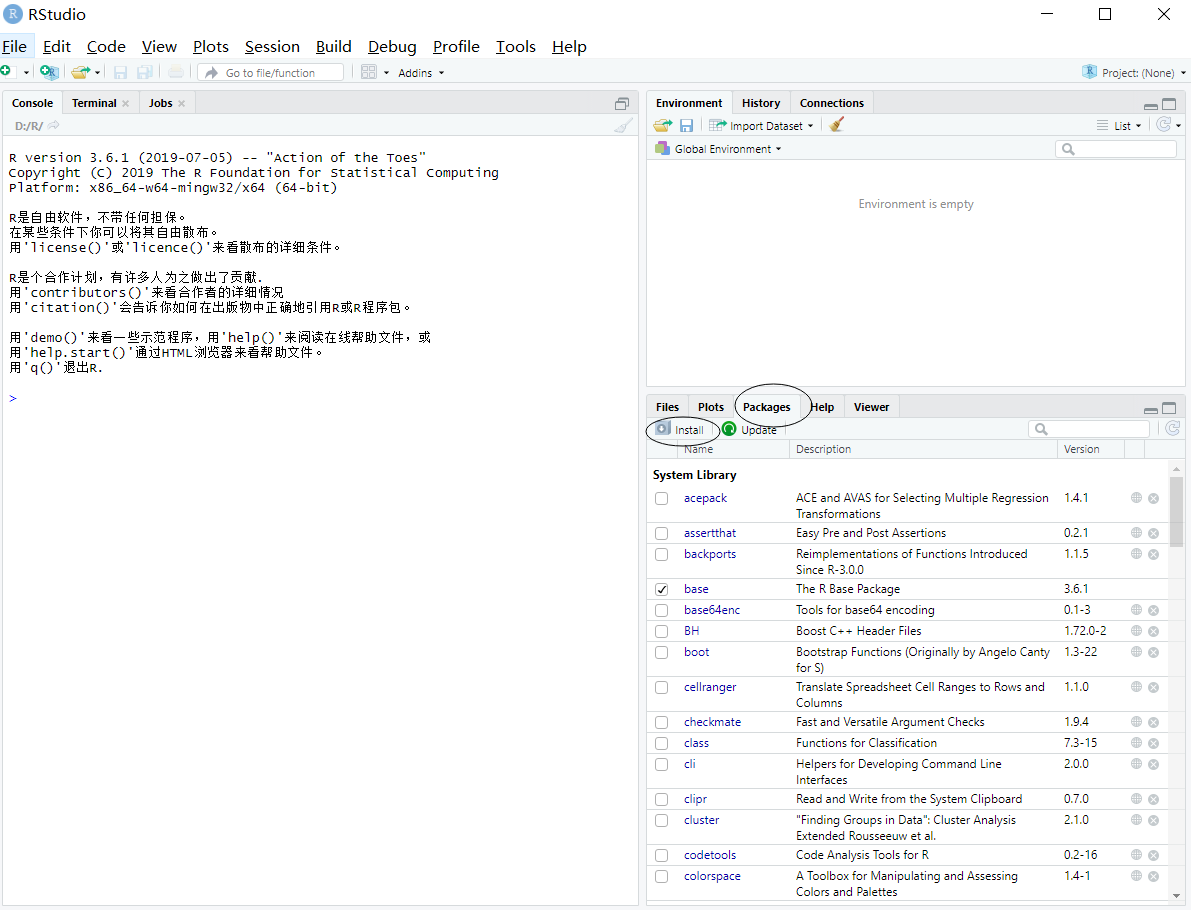View the current working directory arrow in Console
This screenshot has width=1191, height=910.
coord(53,125)
